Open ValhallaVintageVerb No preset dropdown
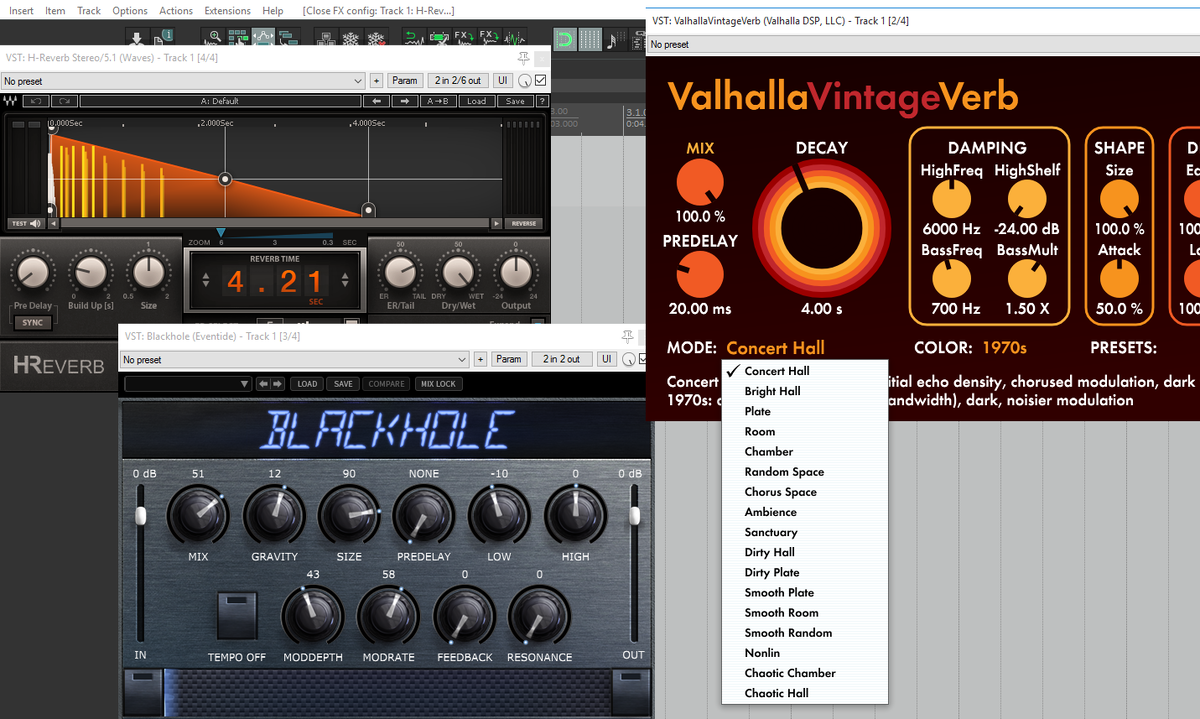 tap(923, 44)
